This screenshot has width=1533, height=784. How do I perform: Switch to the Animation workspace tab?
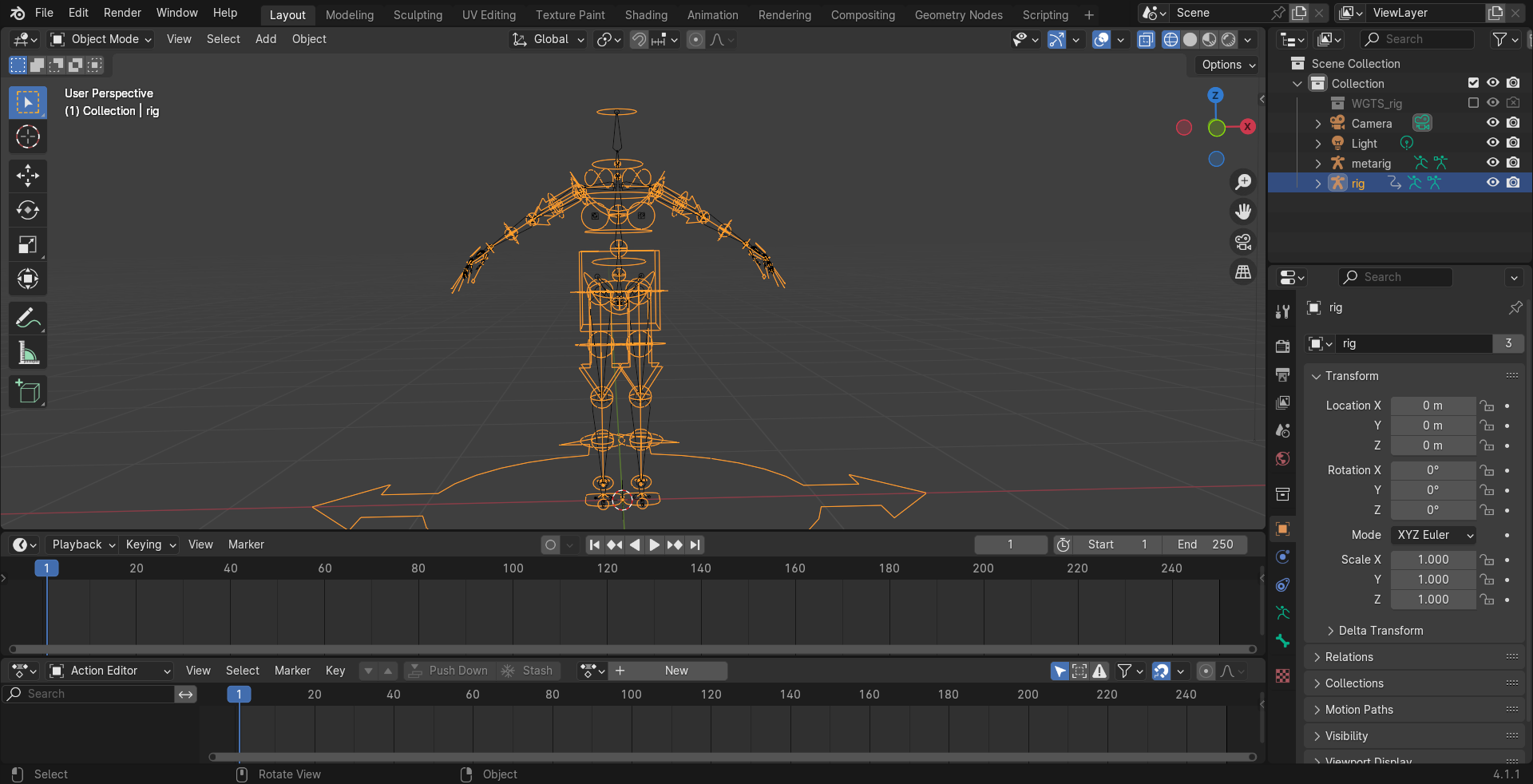(712, 15)
